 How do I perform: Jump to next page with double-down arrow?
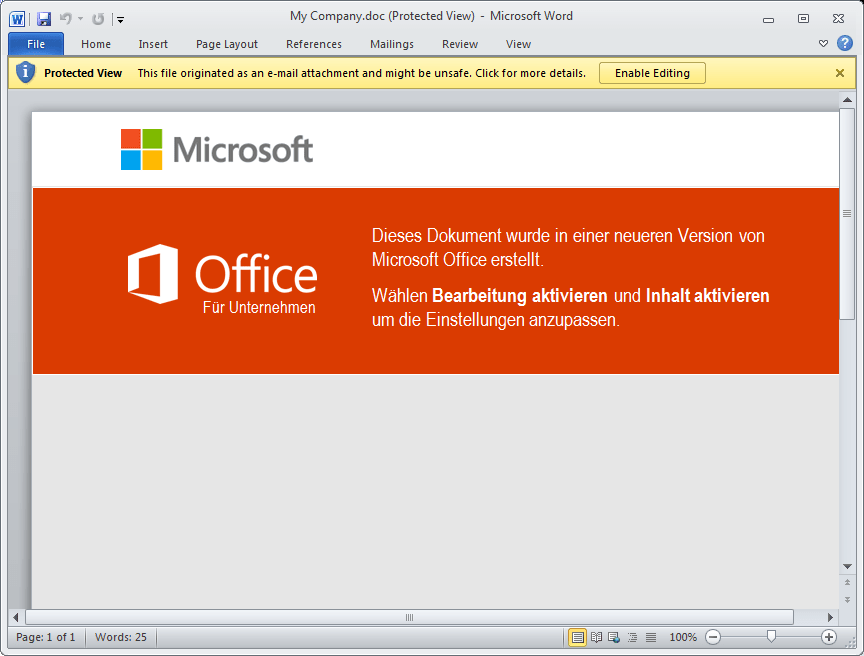coord(847,600)
